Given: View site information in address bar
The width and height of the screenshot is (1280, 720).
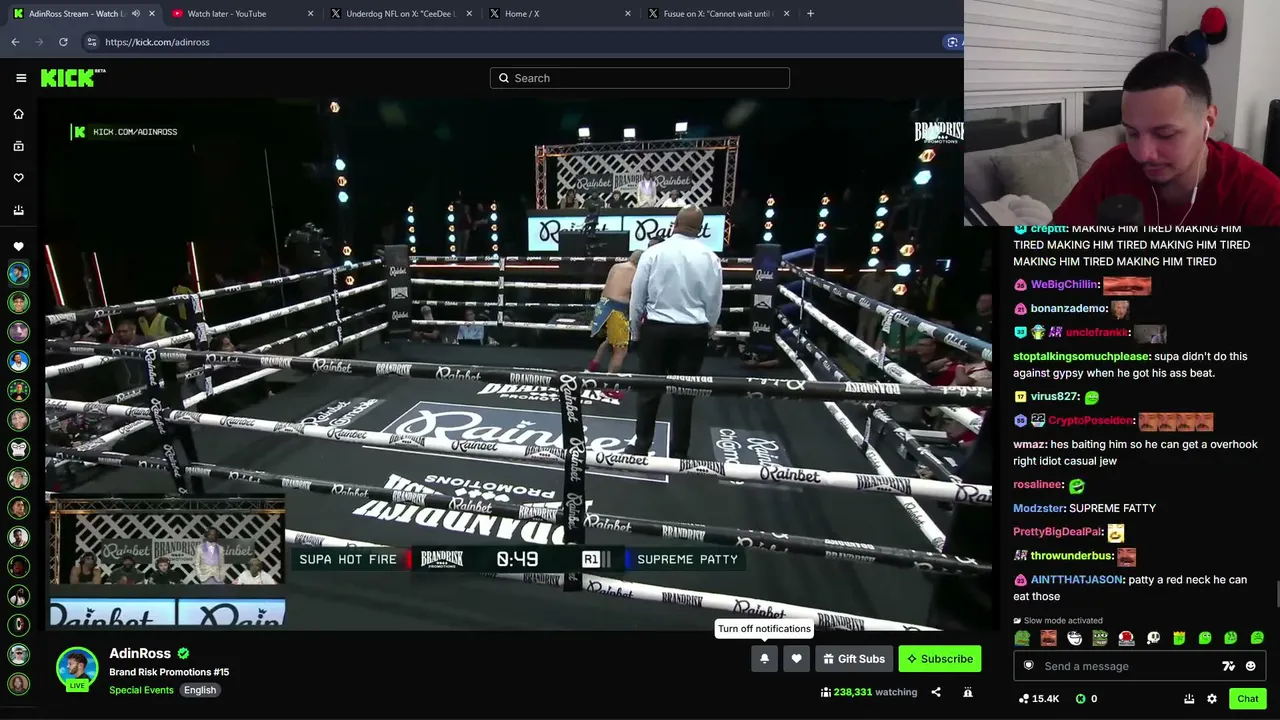Looking at the screenshot, I should pyautogui.click(x=91, y=42).
